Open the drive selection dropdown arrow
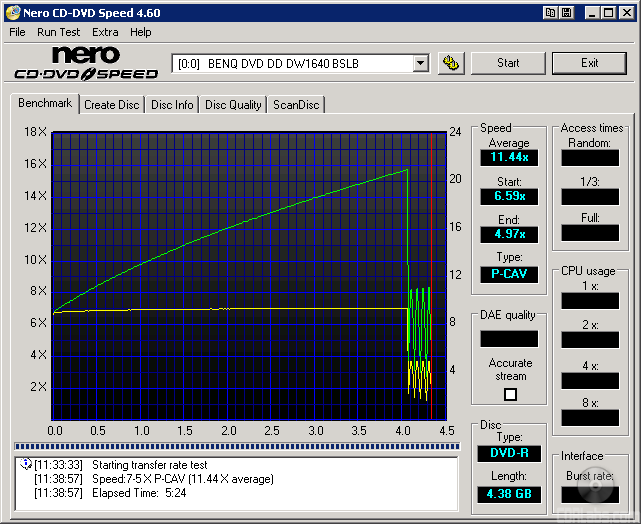Image resolution: width=641 pixels, height=524 pixels. click(420, 63)
